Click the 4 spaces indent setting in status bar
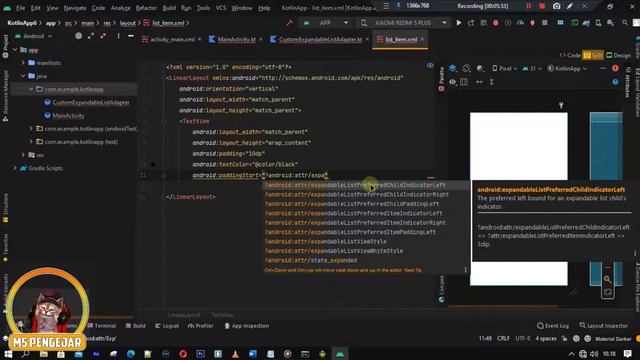Image resolution: width=640 pixels, height=360 pixels. [546, 338]
